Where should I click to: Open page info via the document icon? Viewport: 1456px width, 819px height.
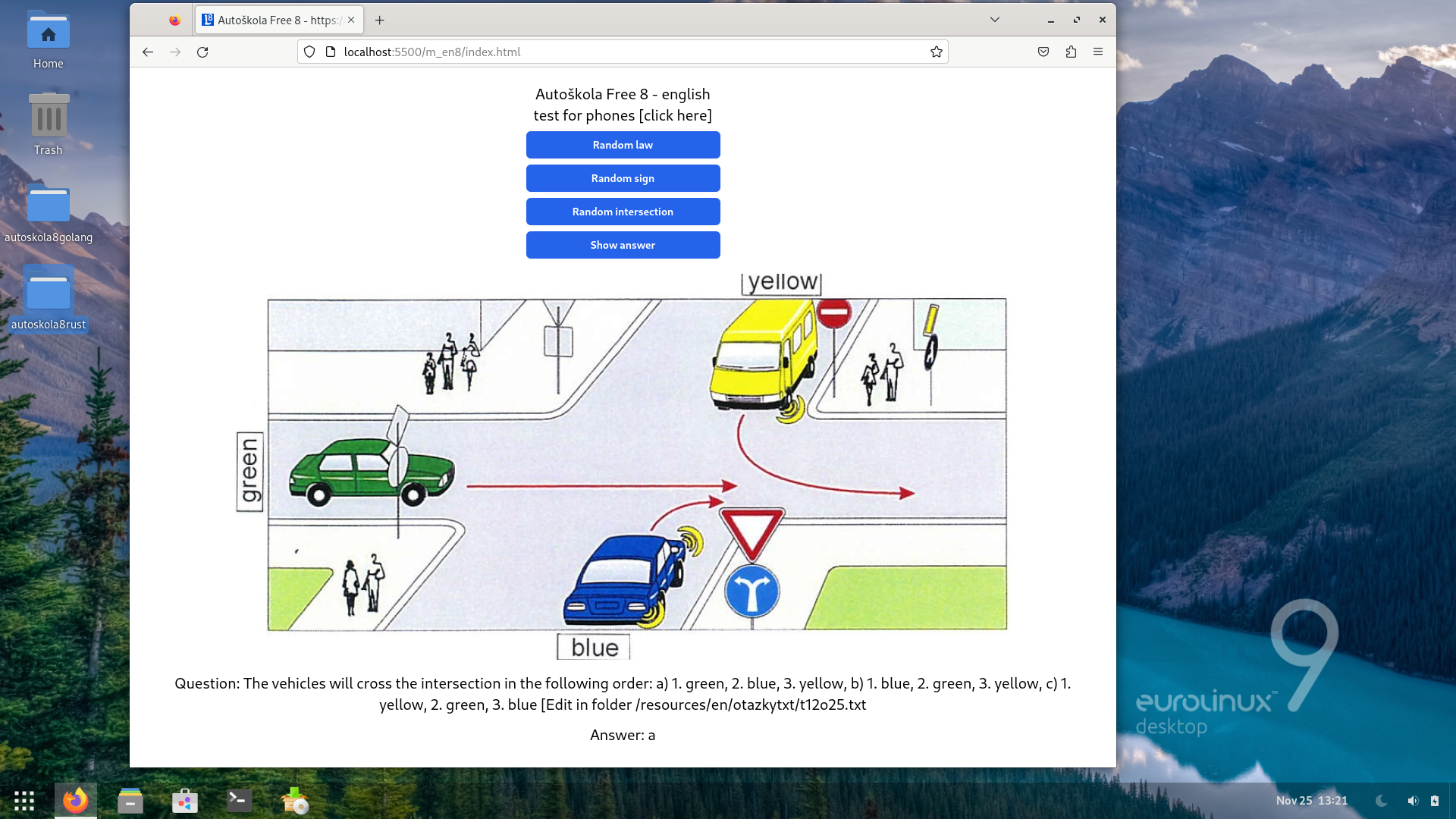pos(331,52)
